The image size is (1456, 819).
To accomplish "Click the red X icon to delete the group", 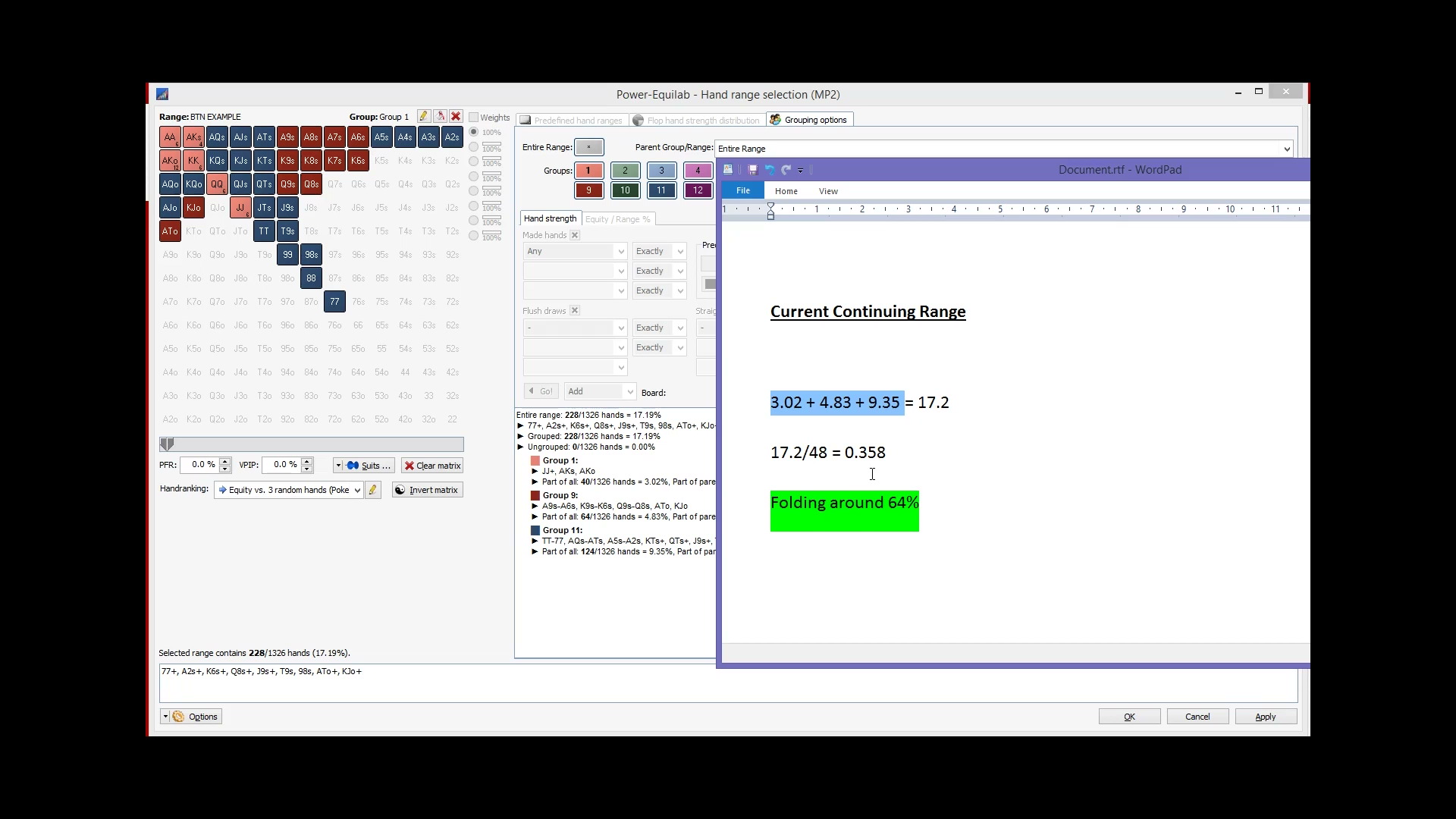I will 455,115.
